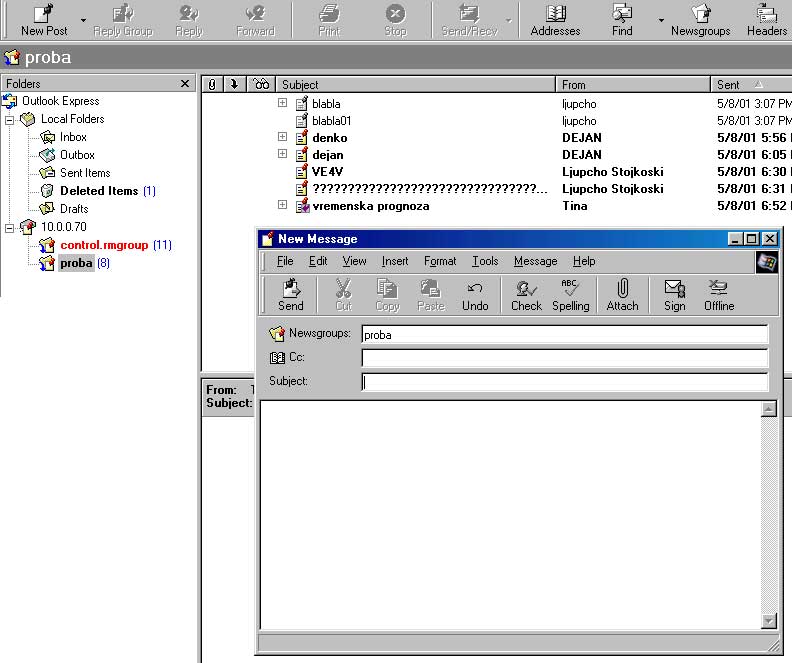The width and height of the screenshot is (792, 663).
Task: Open the Deleted Items folder
Action: click(98, 191)
